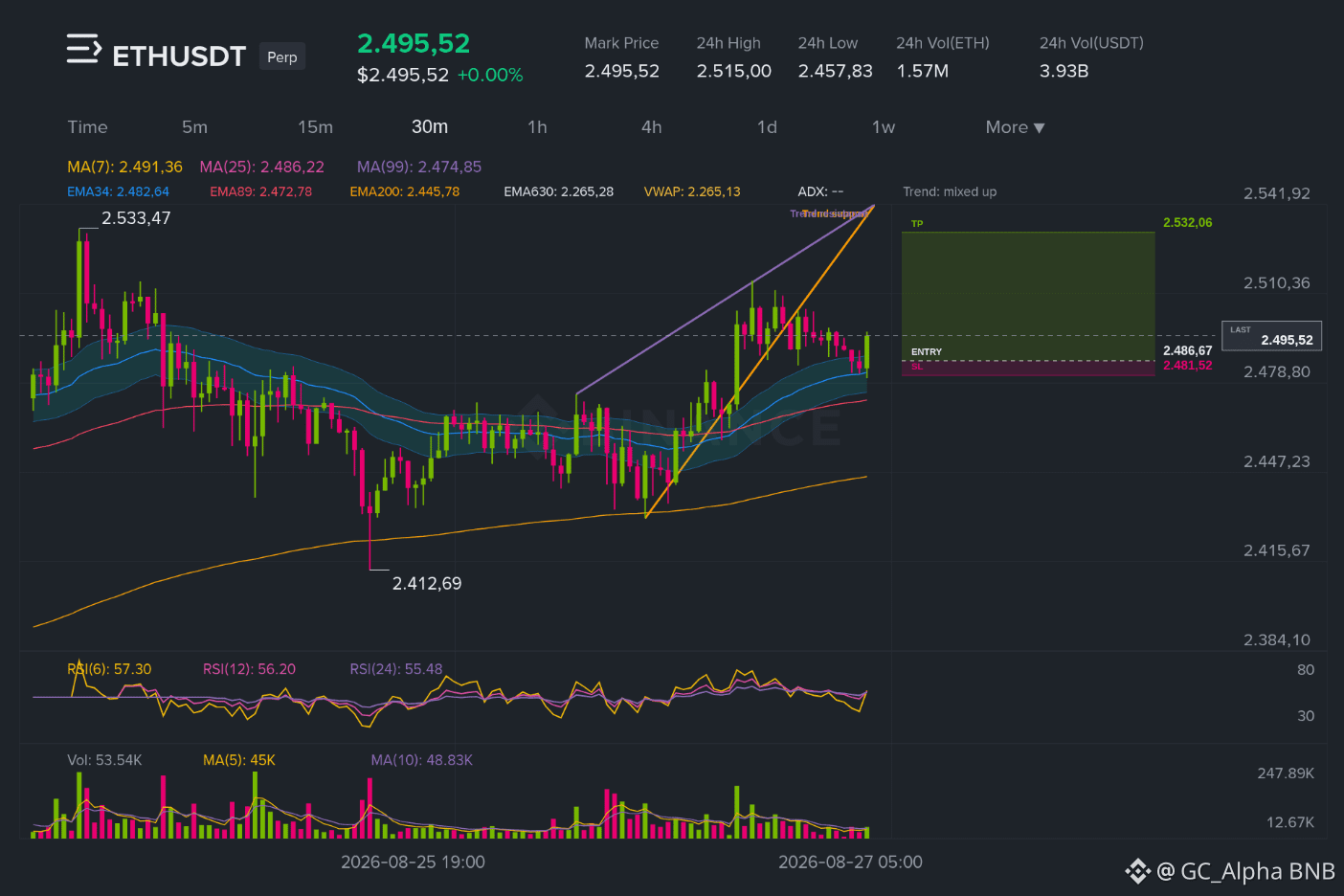Click the 2.541,92 price axis label

point(1277,193)
